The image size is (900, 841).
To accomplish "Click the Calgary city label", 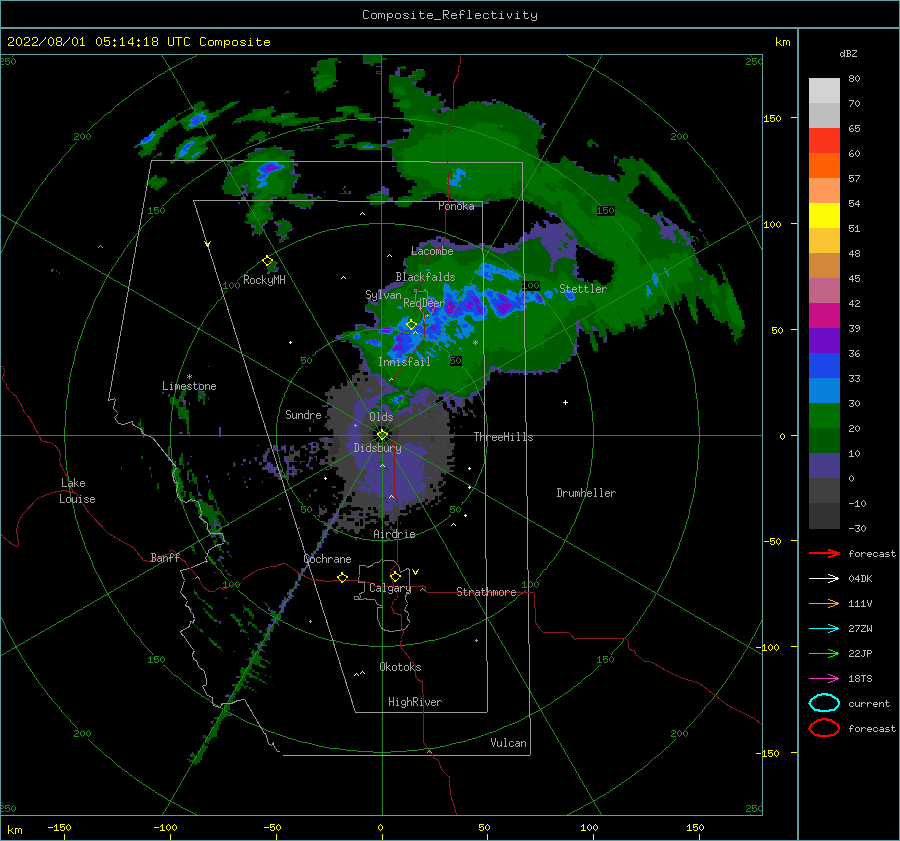I will coord(390,588).
